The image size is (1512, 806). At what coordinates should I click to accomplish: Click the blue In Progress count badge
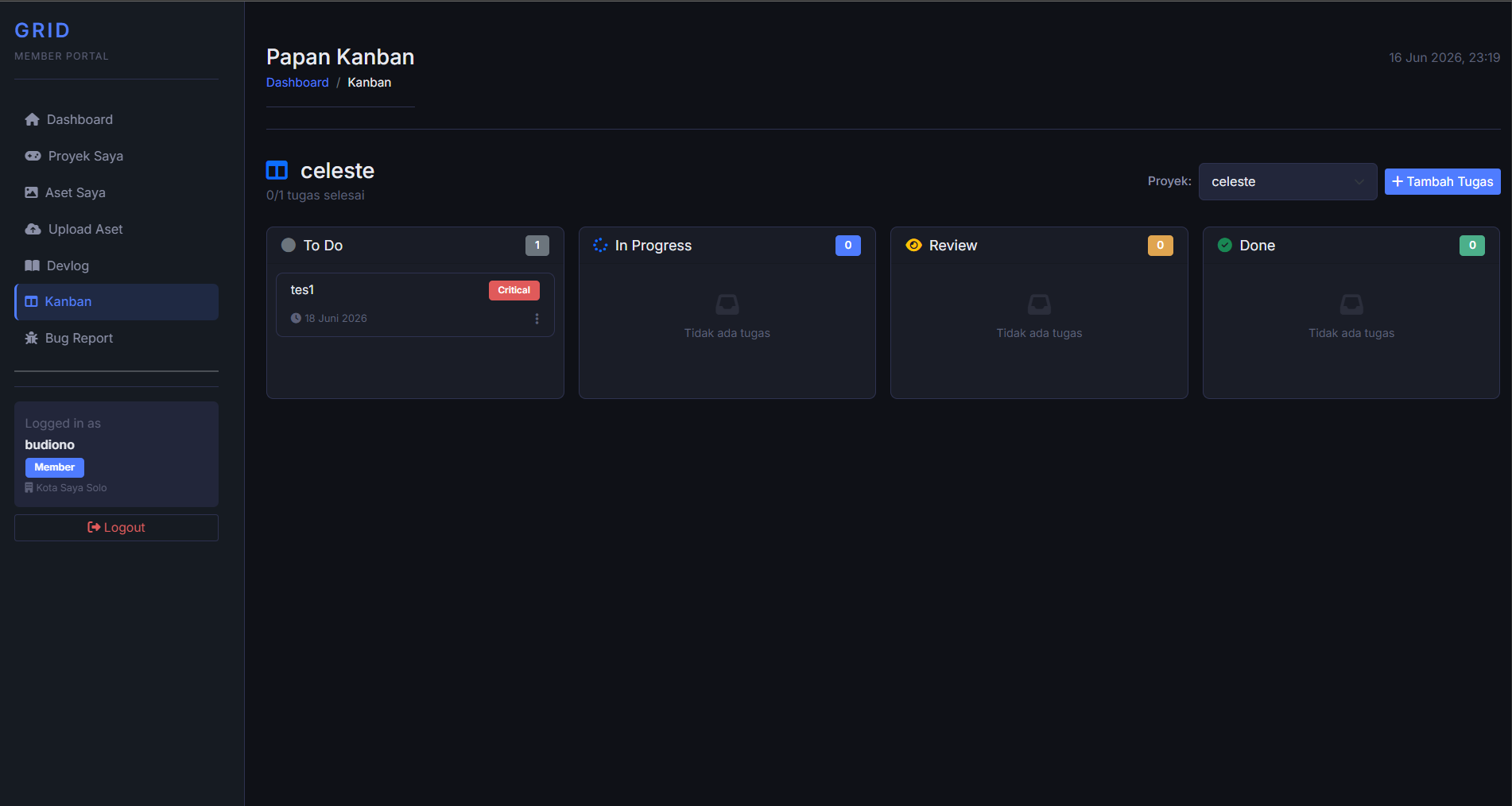click(x=848, y=246)
